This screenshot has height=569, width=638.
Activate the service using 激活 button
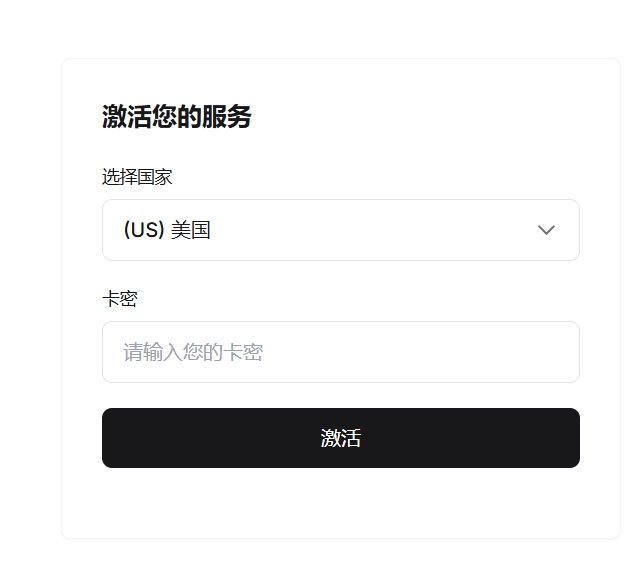click(x=340, y=438)
